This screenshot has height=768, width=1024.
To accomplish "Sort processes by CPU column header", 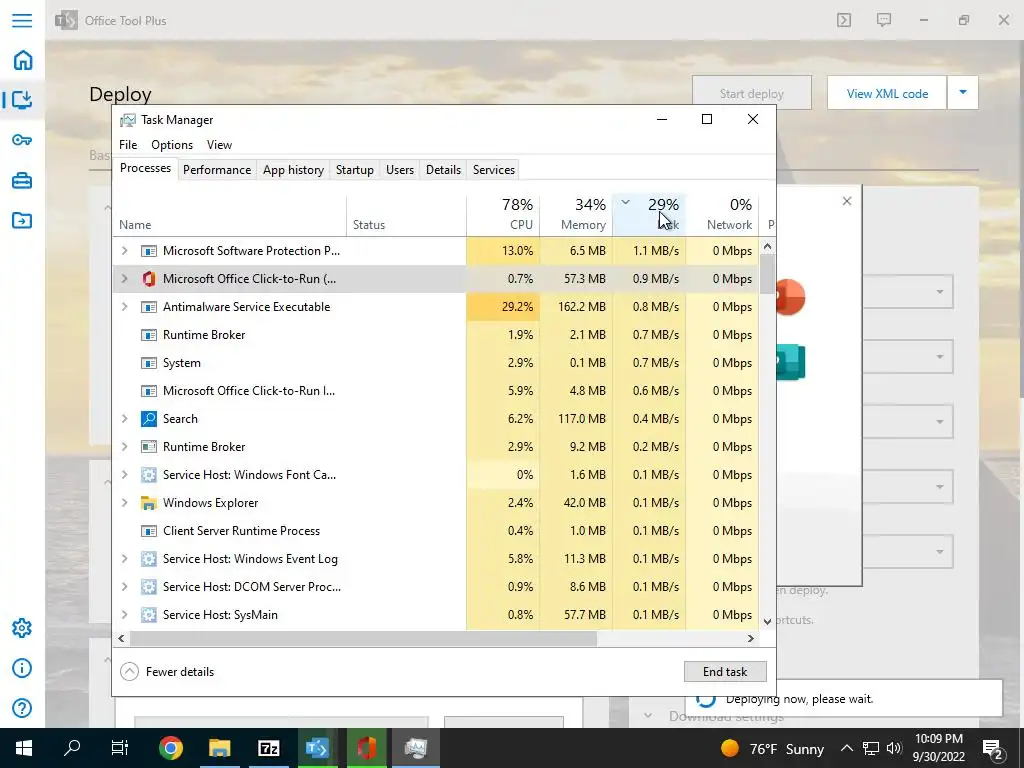I will (x=504, y=215).
